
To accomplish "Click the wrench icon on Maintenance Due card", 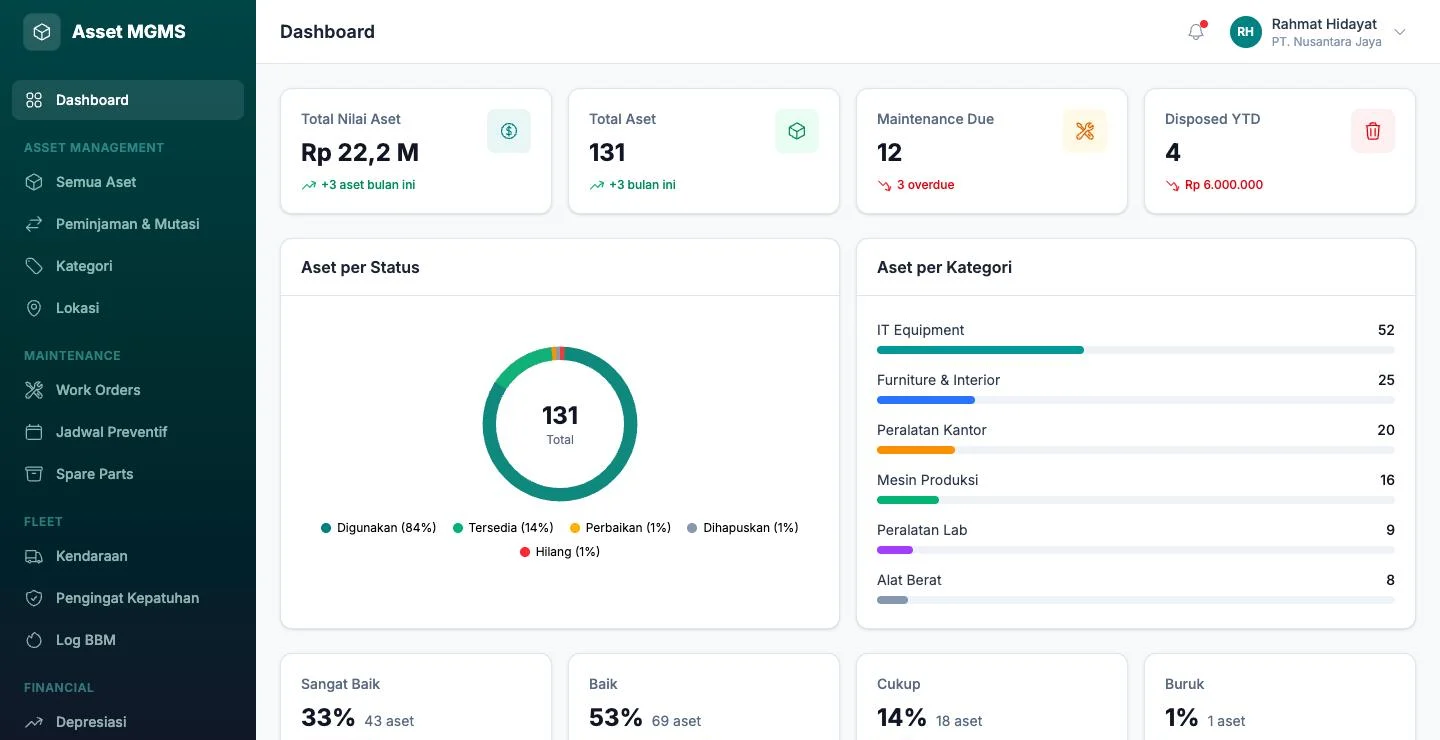I will click(1085, 131).
